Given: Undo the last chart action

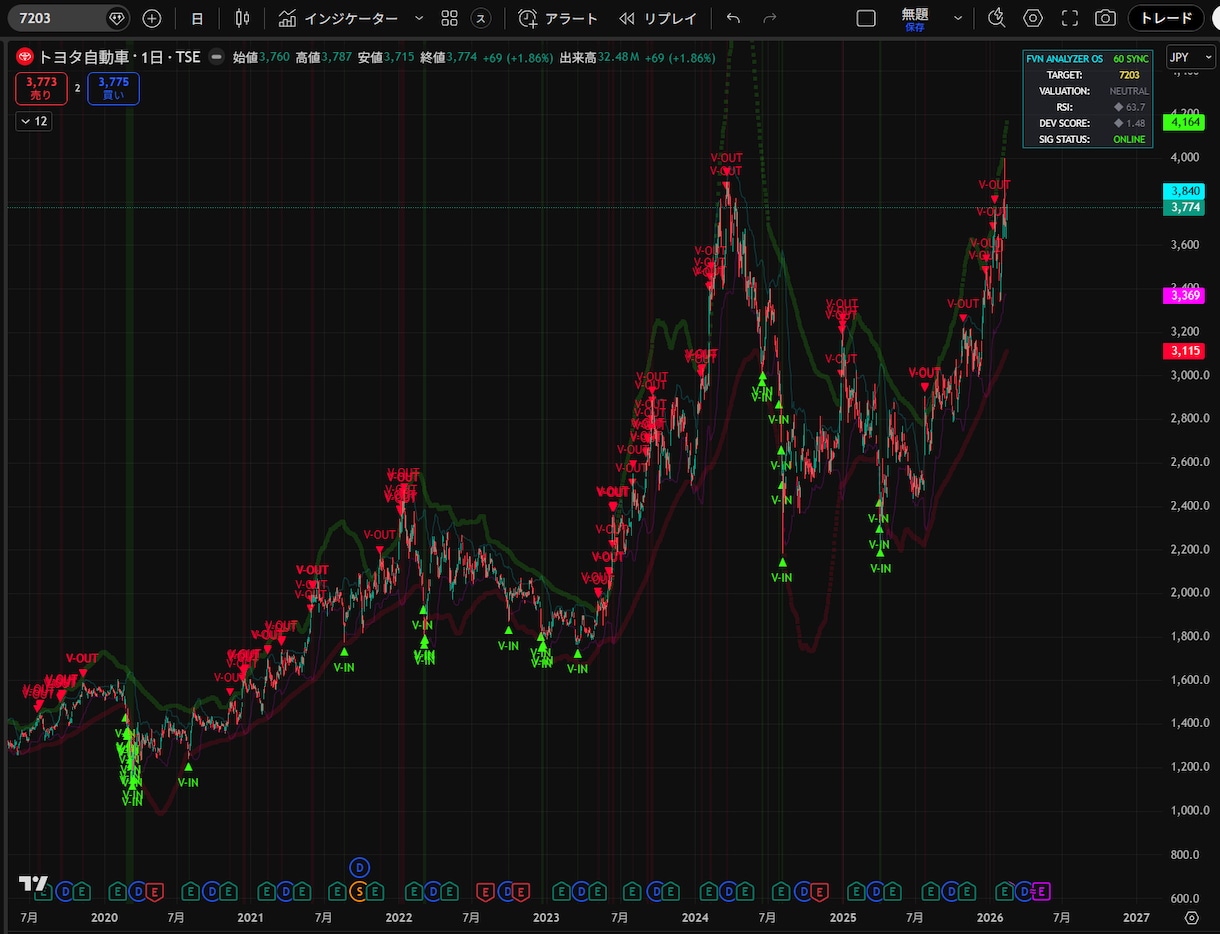Looking at the screenshot, I should [734, 18].
